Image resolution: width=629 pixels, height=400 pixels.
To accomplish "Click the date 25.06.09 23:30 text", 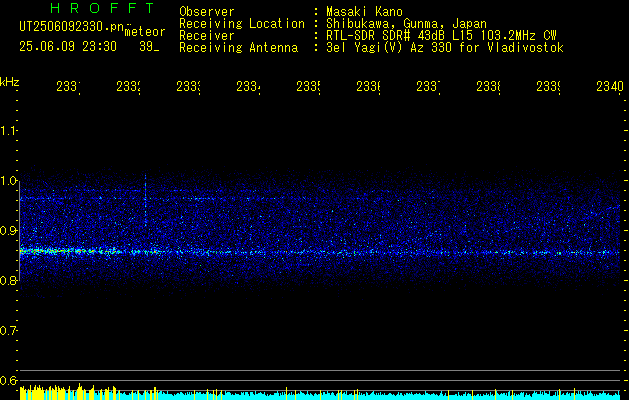I will [x=68, y=47].
